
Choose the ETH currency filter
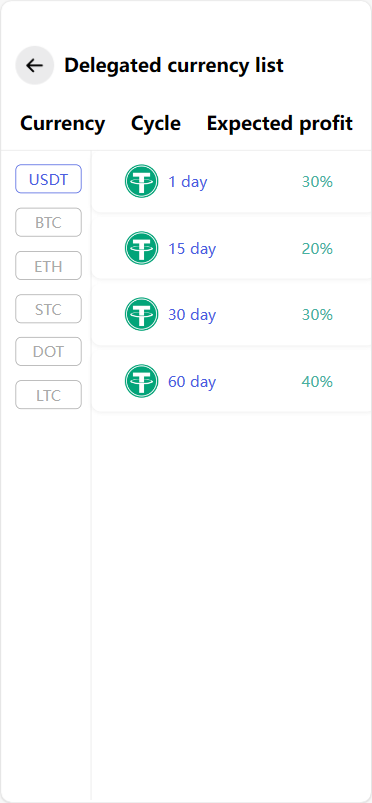[48, 266]
